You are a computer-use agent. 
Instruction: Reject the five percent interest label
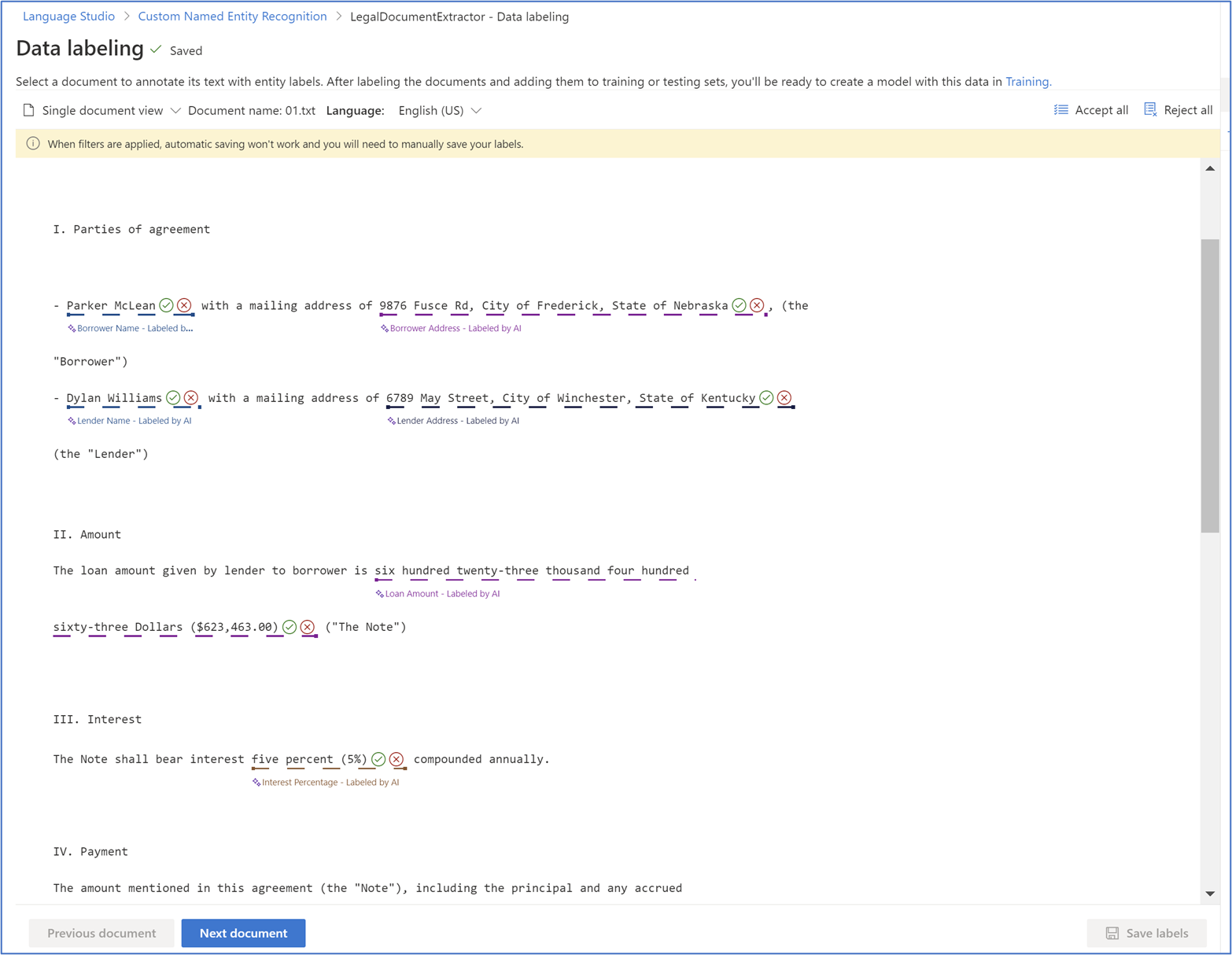pos(397,759)
